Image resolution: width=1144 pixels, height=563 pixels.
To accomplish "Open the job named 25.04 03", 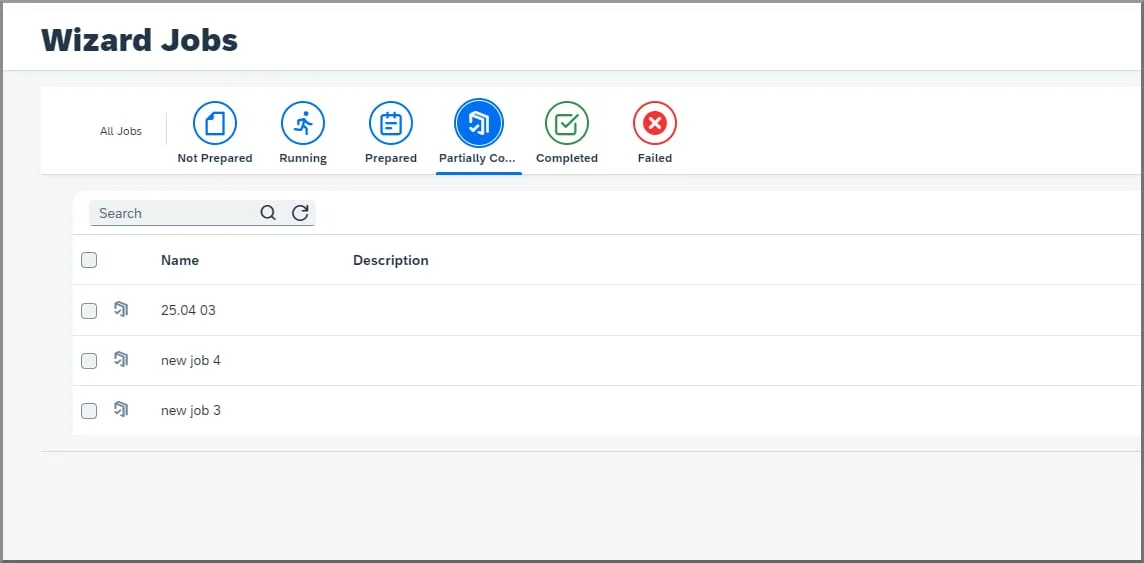I will coord(188,310).
